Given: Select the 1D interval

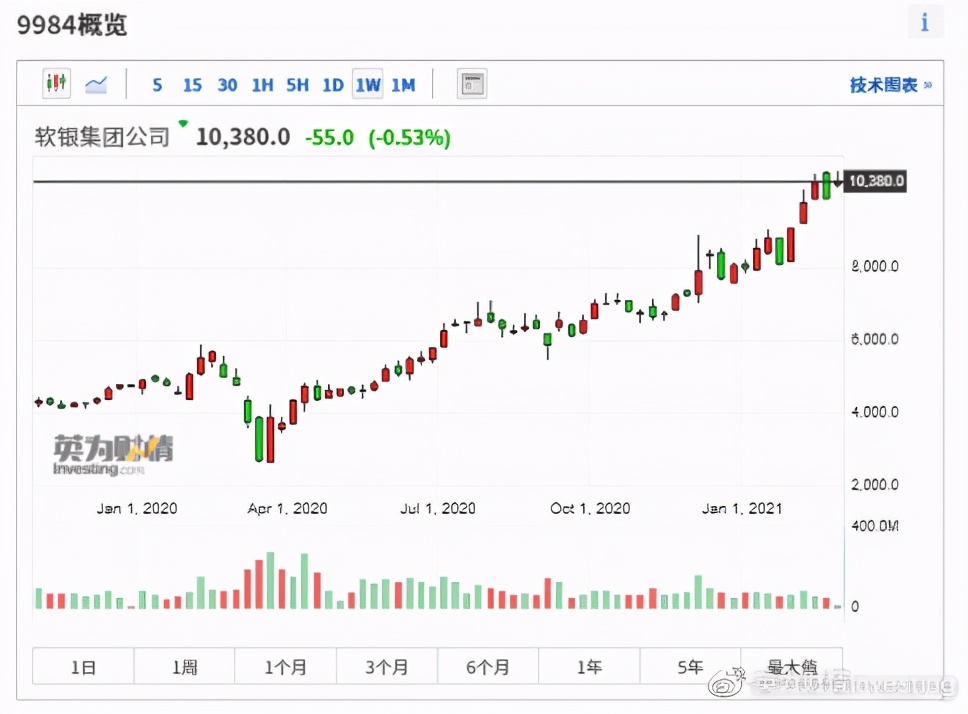Looking at the screenshot, I should coord(332,85).
